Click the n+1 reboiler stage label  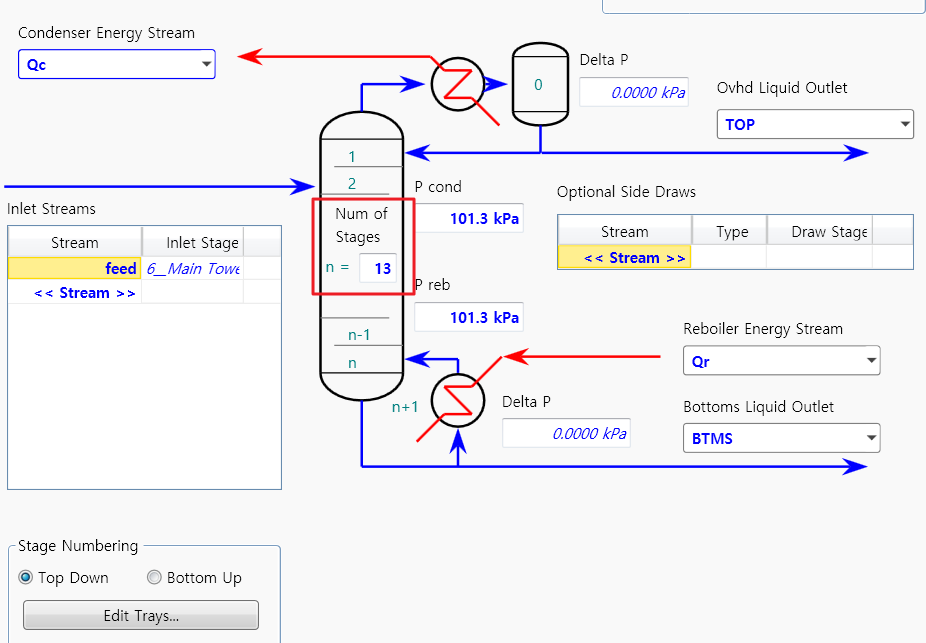405,407
